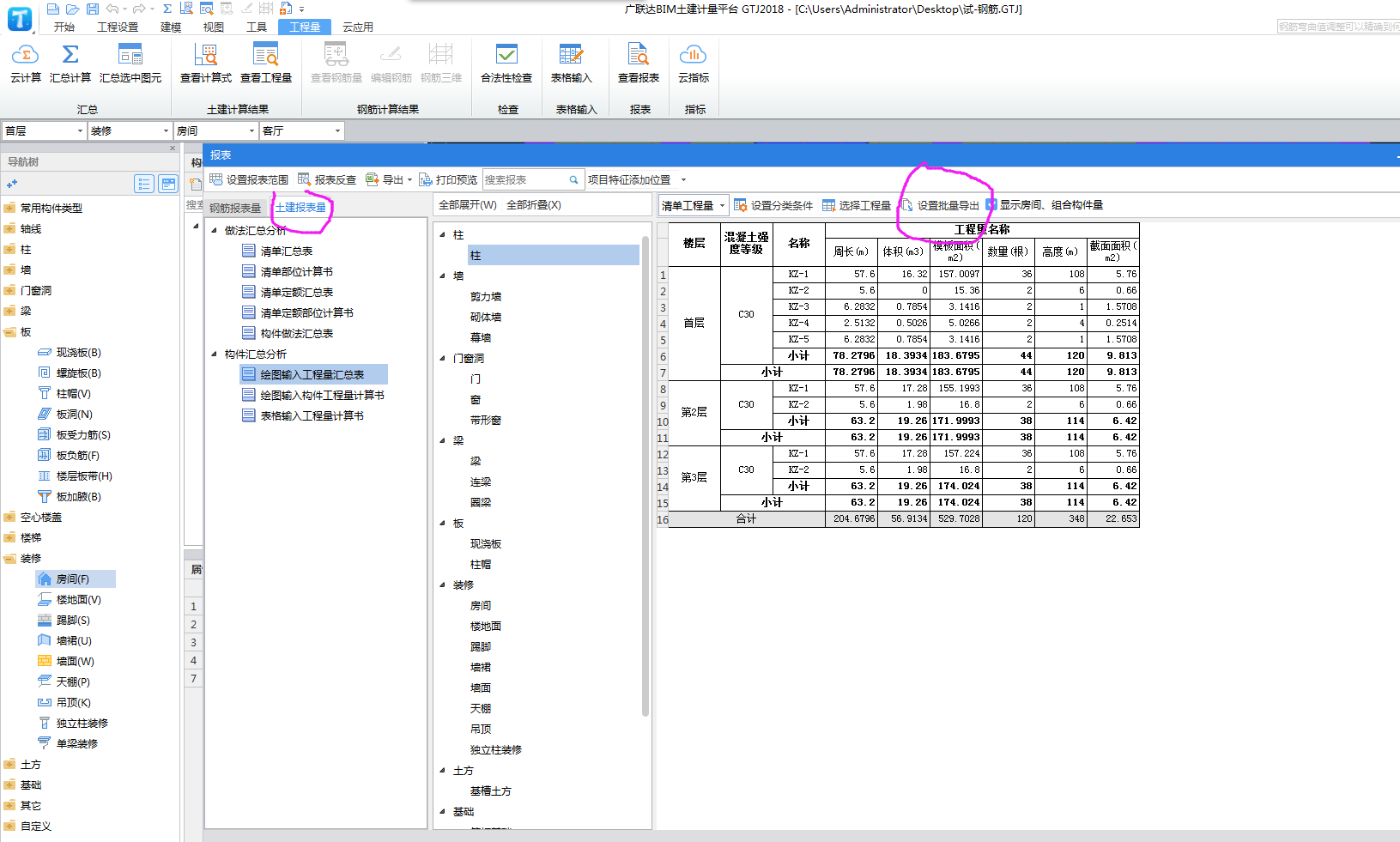Select 板受力筋(S) in navigation tree
The width and height of the screenshot is (1400, 842).
(x=83, y=435)
